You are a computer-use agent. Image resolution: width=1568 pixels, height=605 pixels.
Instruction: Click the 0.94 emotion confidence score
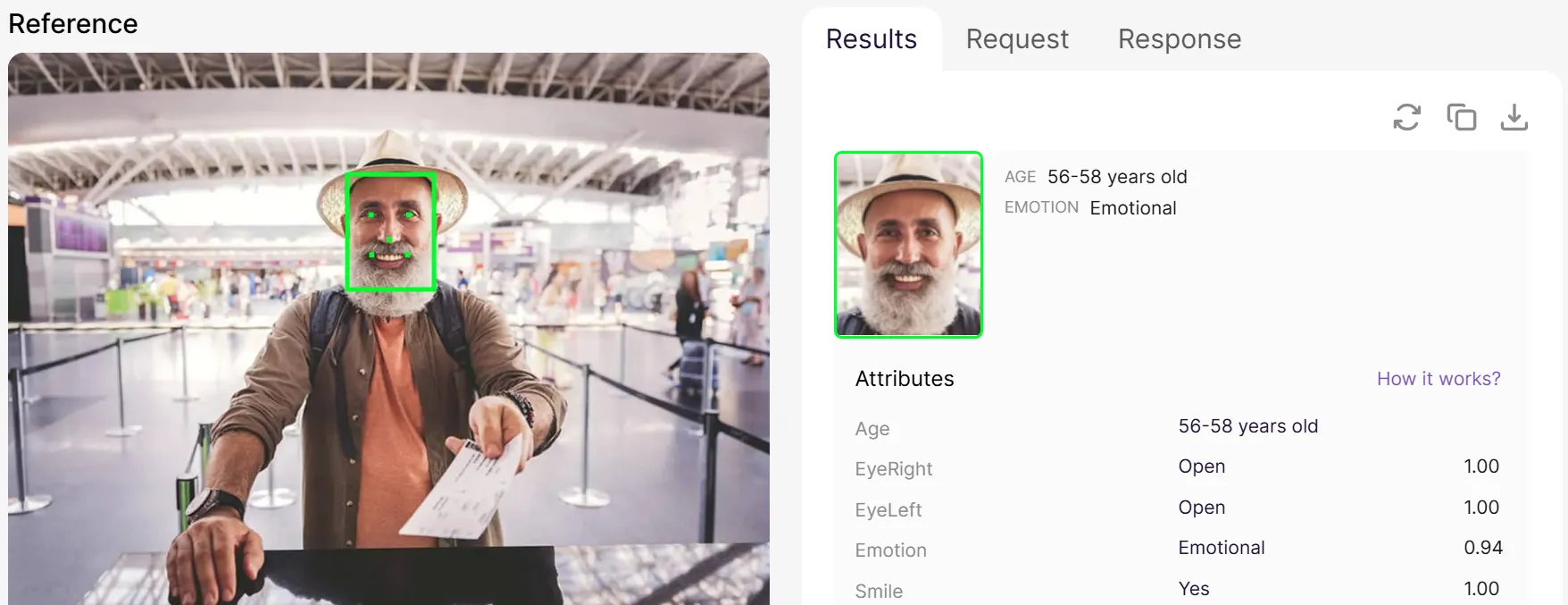click(x=1482, y=548)
